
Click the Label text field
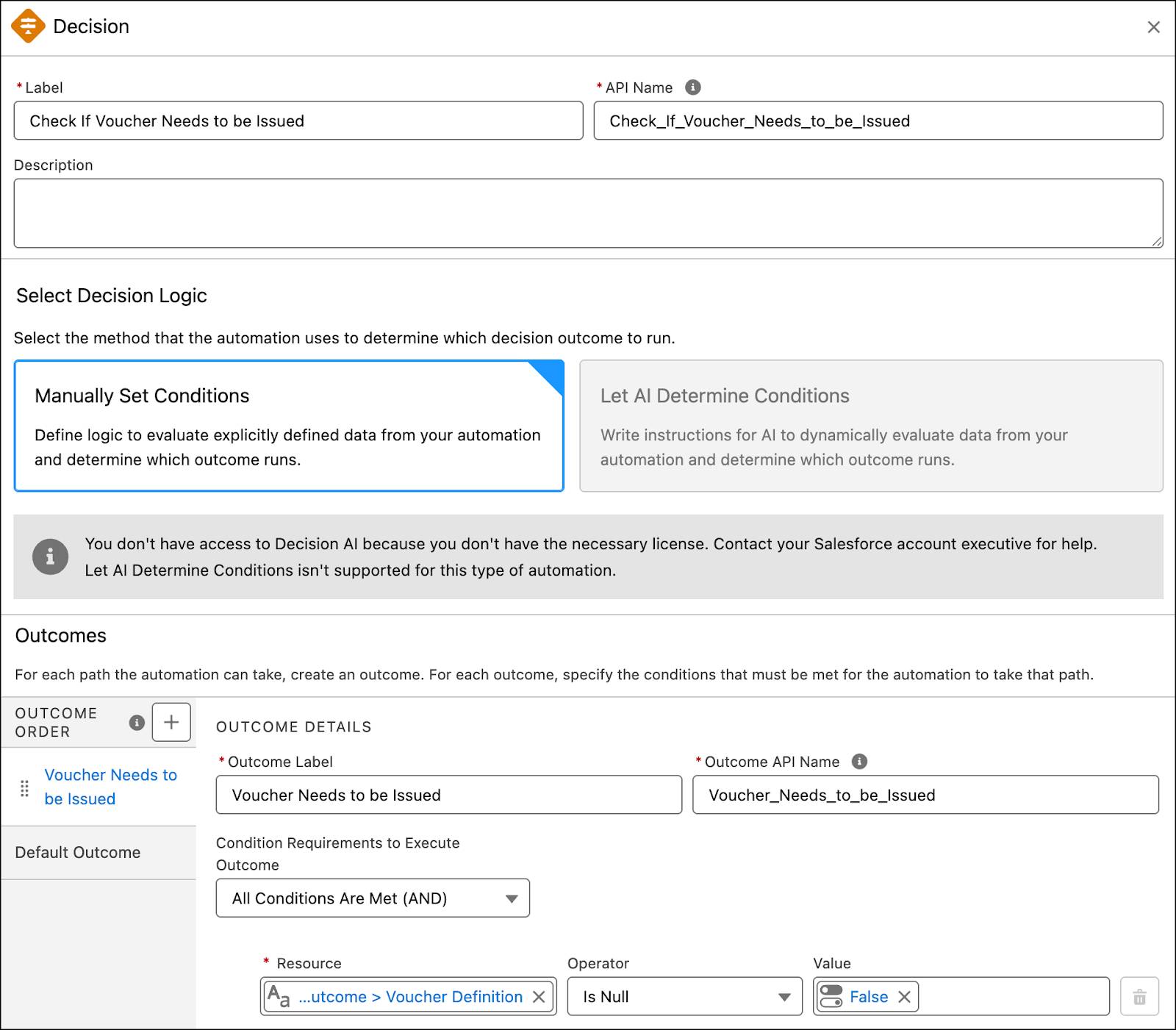298,121
